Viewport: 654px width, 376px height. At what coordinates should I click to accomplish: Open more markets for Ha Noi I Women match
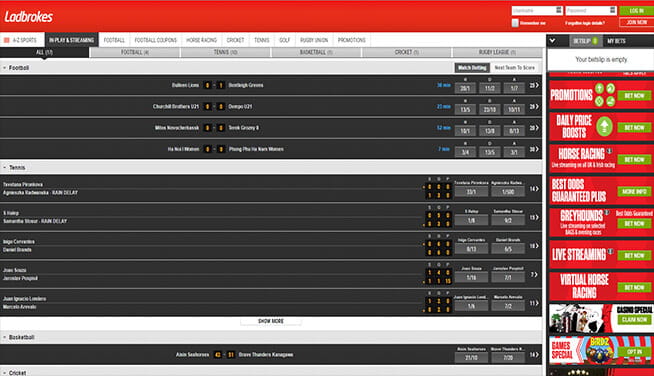(534, 149)
